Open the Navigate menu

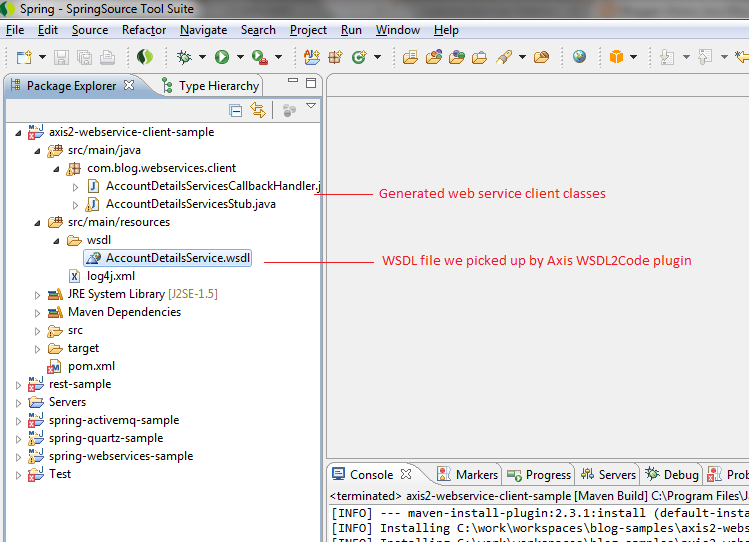pyautogui.click(x=203, y=30)
